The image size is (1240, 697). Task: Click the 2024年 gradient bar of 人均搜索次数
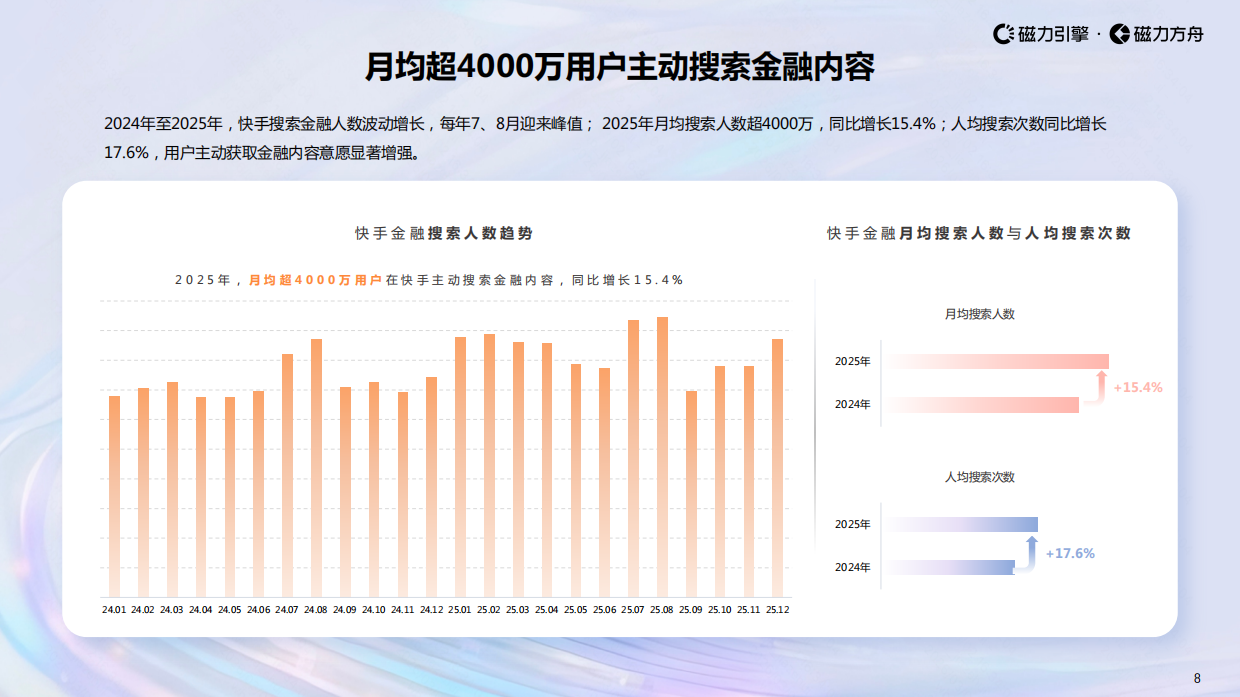point(950,565)
